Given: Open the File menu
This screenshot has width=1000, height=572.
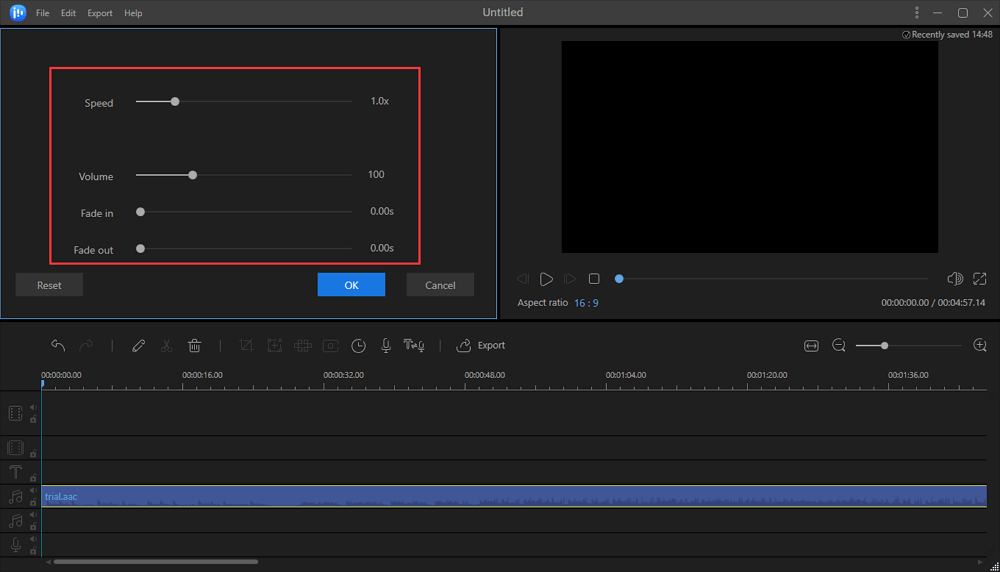Looking at the screenshot, I should tap(42, 14).
